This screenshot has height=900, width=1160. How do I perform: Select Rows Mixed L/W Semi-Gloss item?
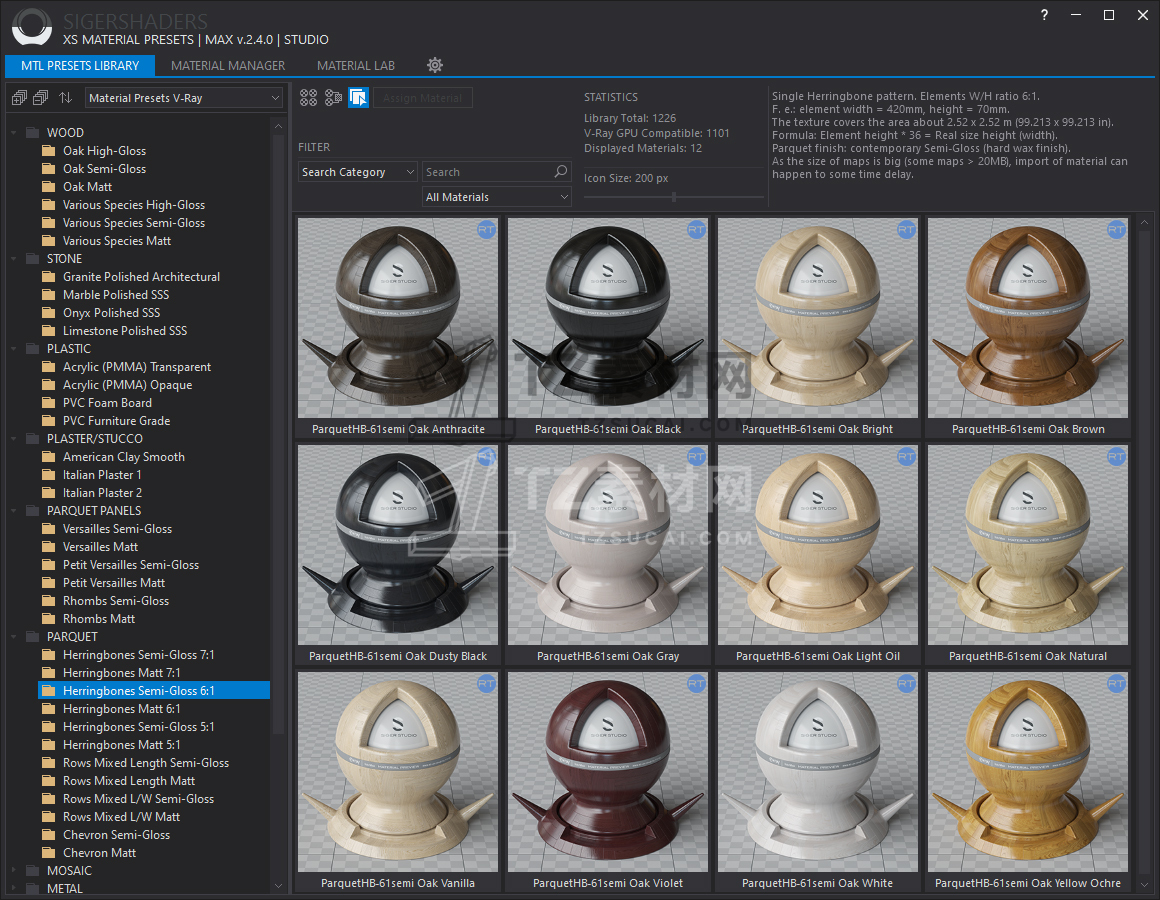click(x=138, y=799)
